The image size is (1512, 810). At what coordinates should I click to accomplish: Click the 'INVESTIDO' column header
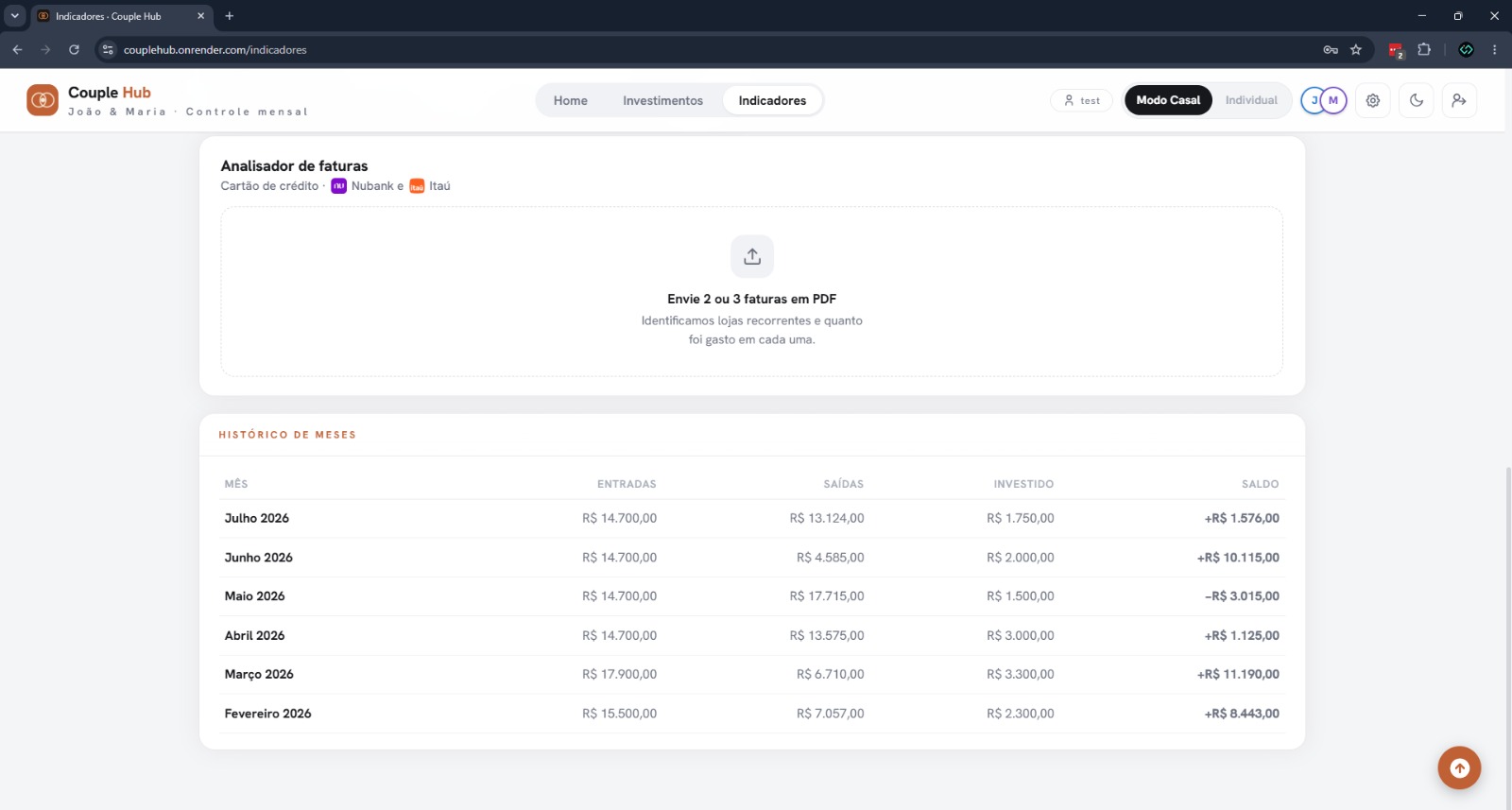1023,484
